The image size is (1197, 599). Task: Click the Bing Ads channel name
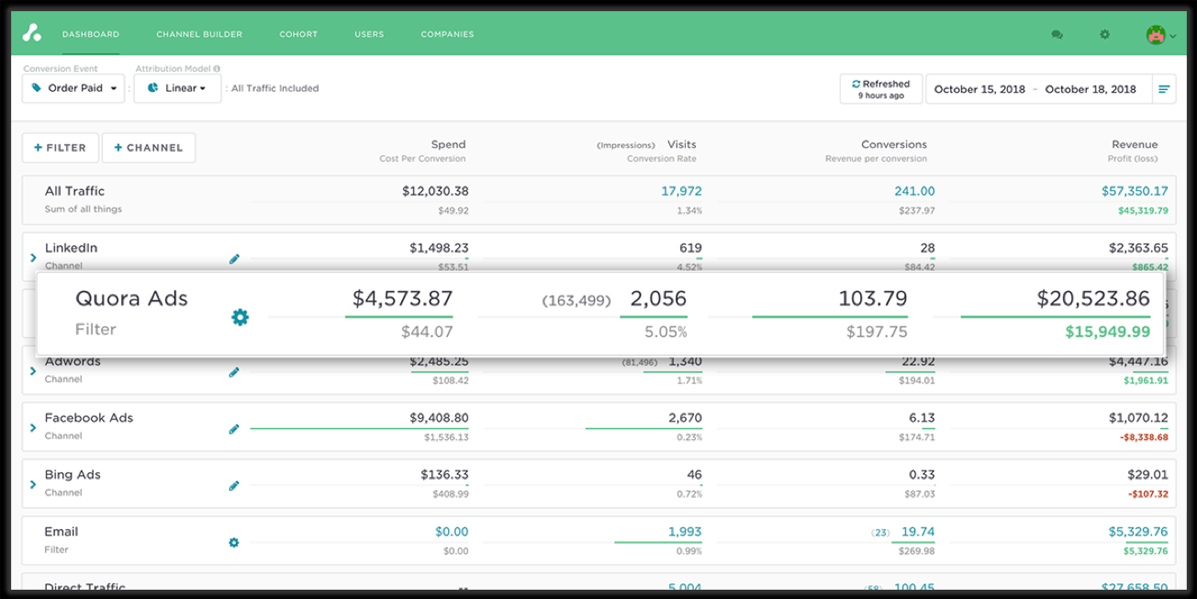click(73, 475)
